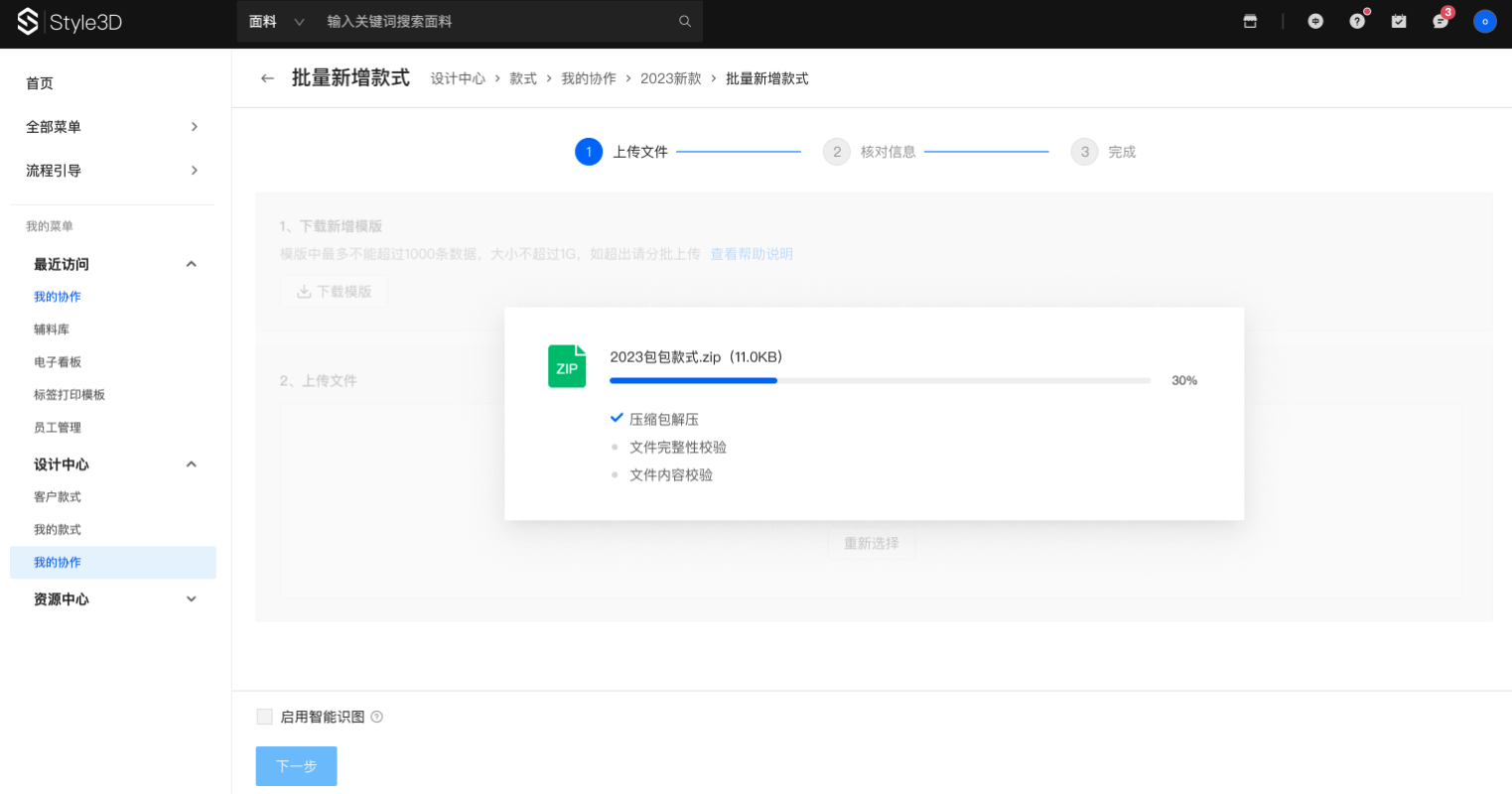Expand the 资源中心 section
Screen dimensions: 1512x794
192,599
